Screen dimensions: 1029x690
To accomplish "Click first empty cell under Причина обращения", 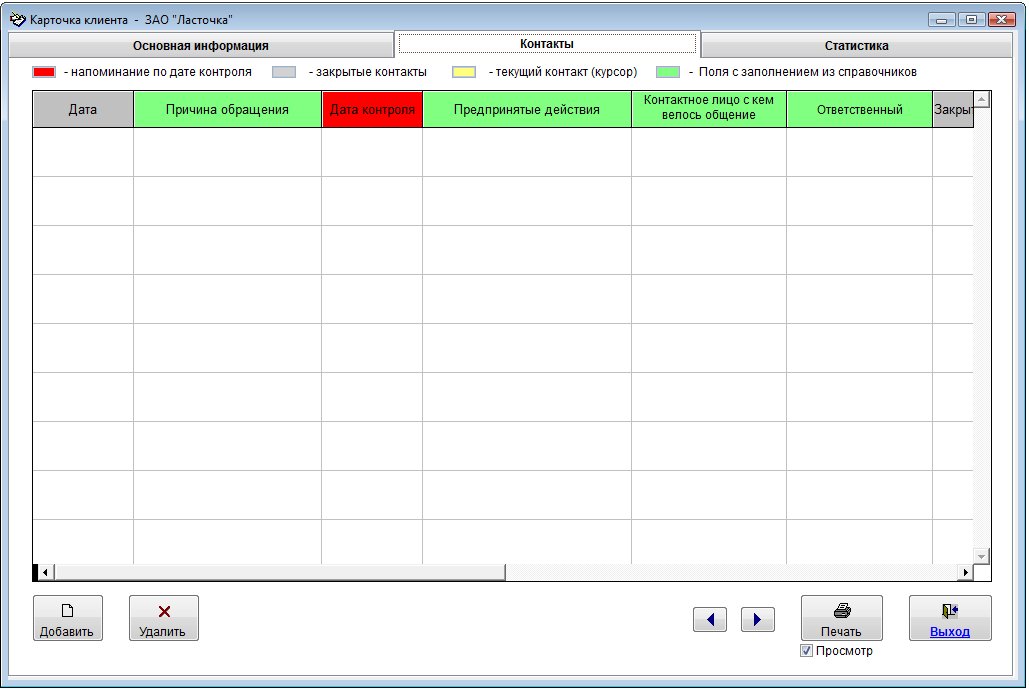I will (227, 152).
